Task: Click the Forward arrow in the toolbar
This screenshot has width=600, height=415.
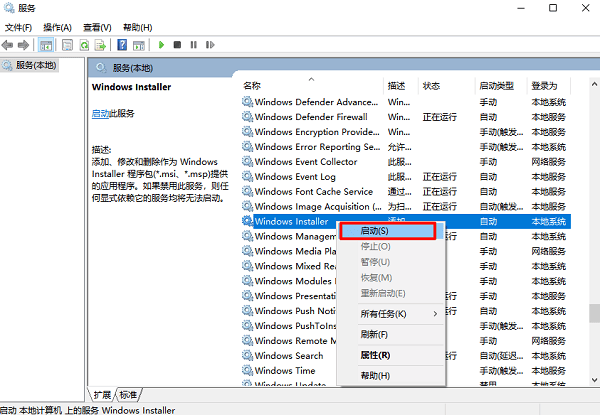Action: [24, 45]
